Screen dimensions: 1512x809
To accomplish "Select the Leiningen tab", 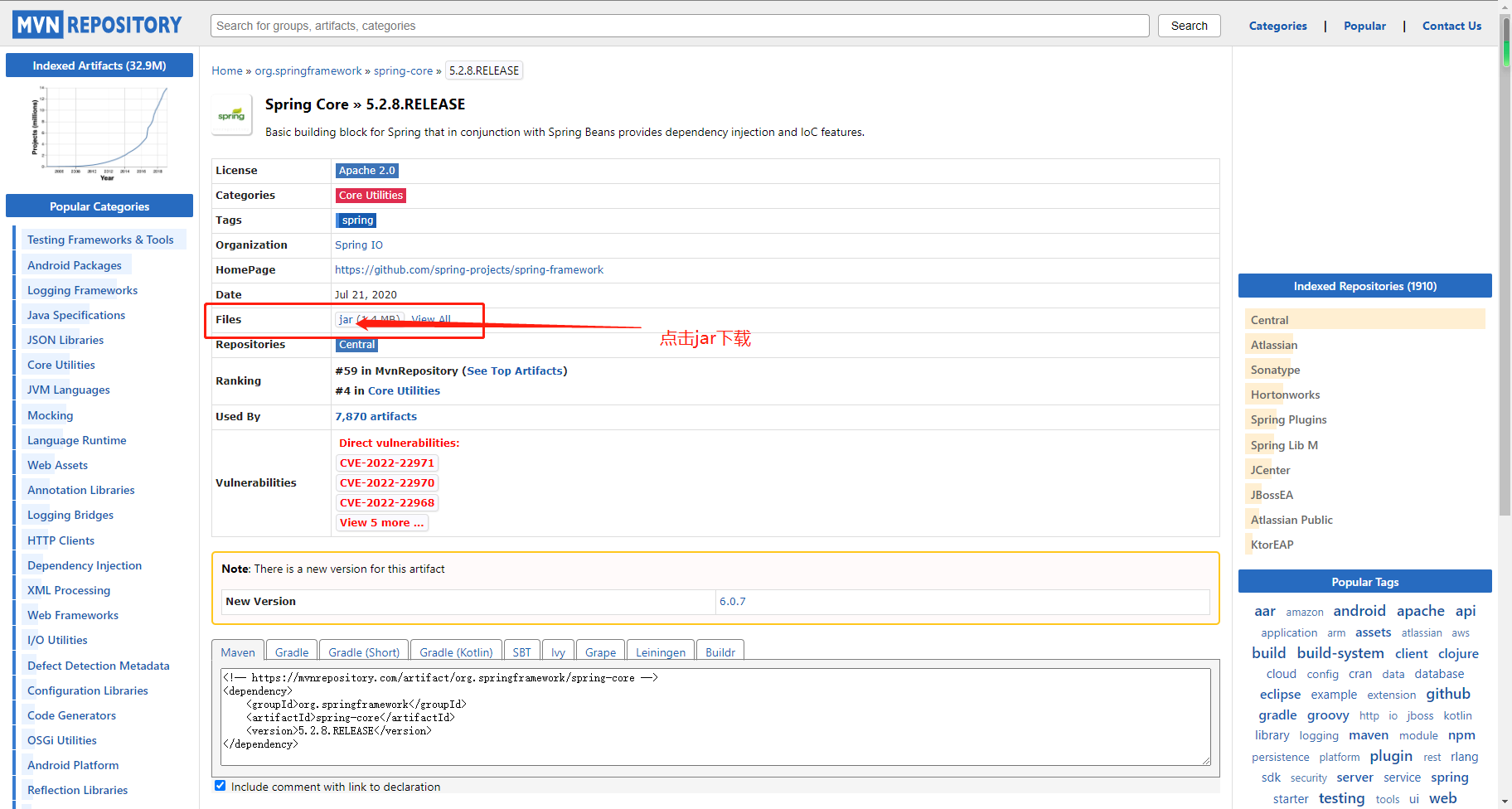I will point(661,652).
